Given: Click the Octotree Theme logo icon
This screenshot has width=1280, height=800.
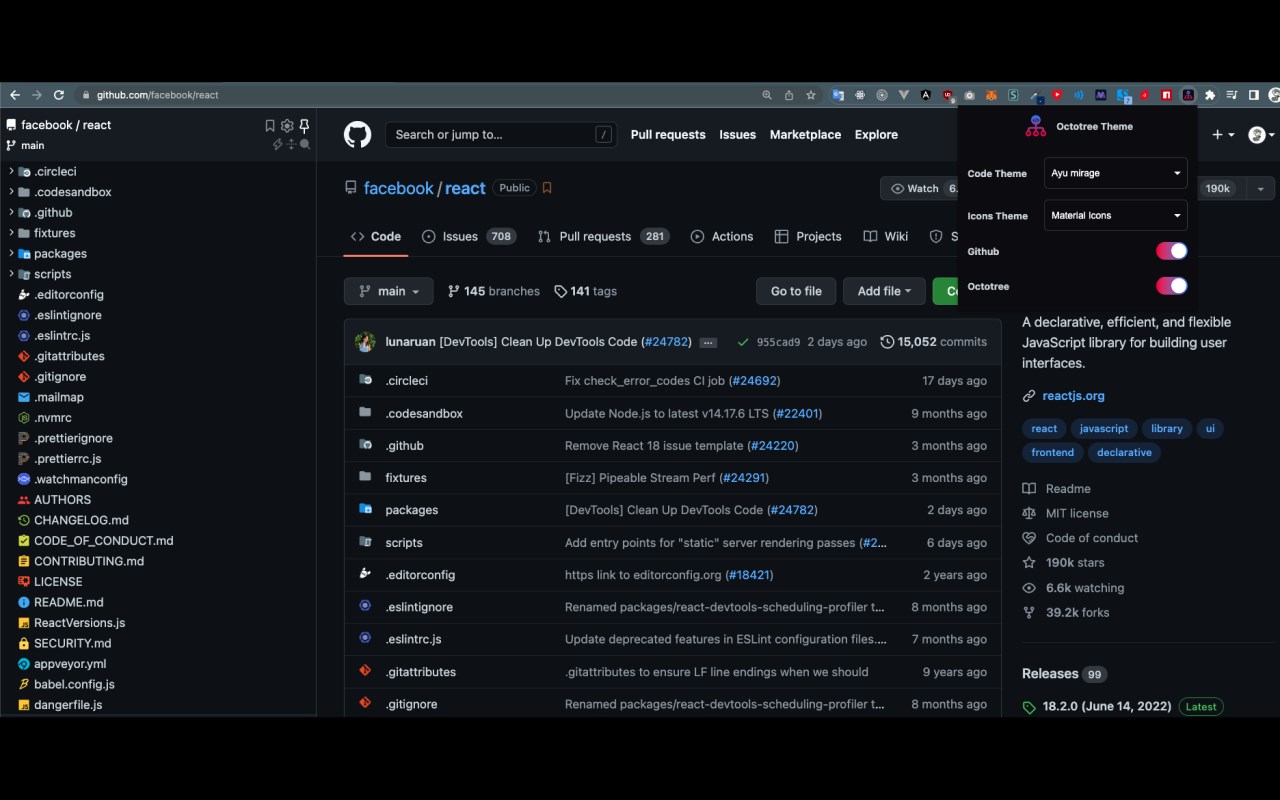Looking at the screenshot, I should pos(1036,126).
